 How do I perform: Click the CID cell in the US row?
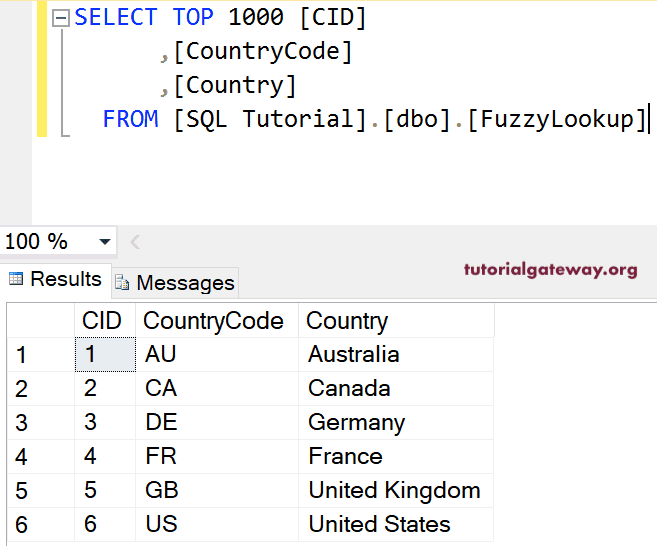click(105, 524)
